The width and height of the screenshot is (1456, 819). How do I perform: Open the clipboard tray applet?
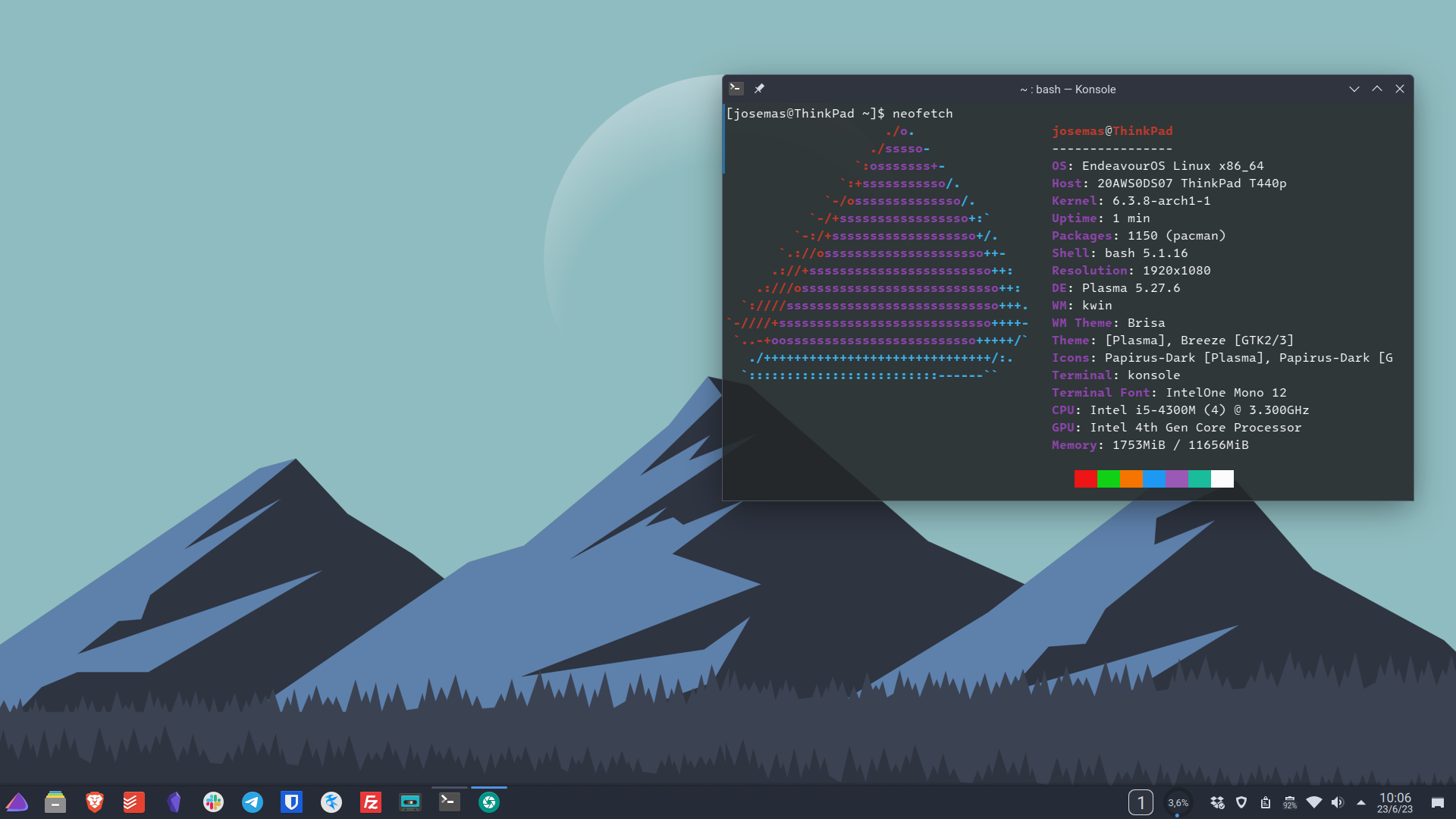[x=1266, y=802]
